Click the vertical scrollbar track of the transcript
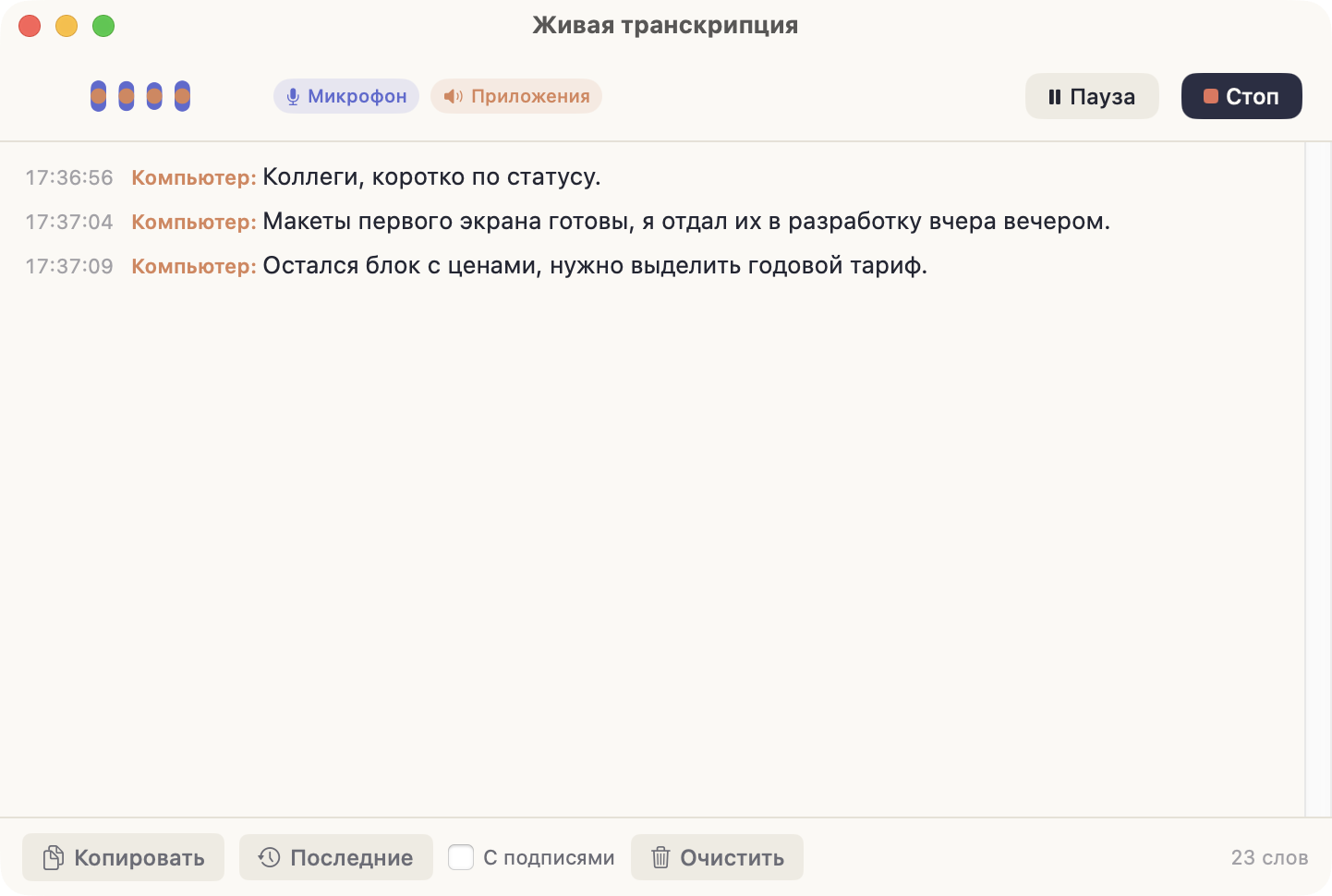The height and width of the screenshot is (896, 1332). pyautogui.click(x=1318, y=479)
